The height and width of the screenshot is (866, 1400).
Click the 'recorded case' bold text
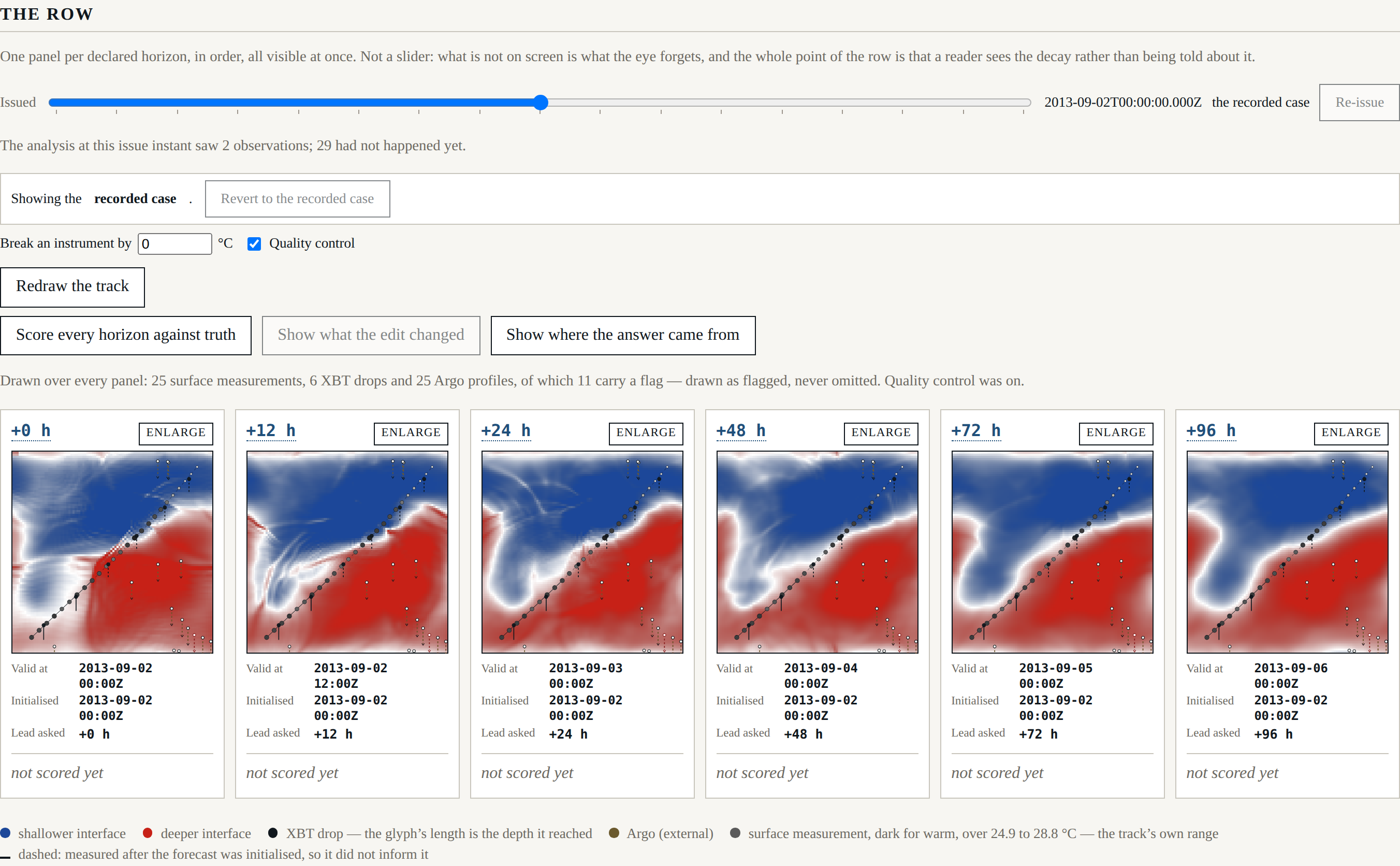(135, 199)
